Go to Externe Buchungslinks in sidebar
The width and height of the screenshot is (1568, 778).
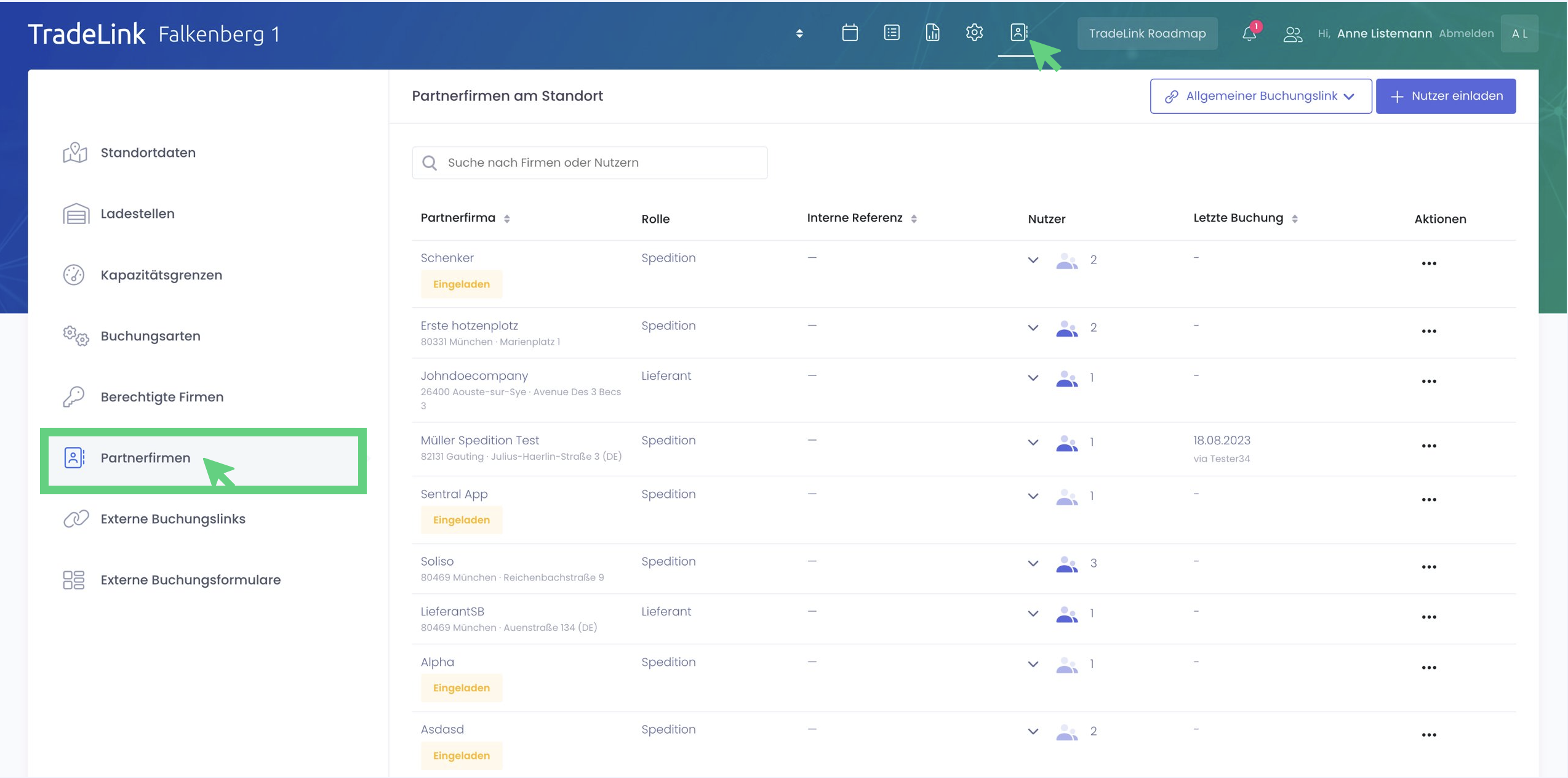point(172,519)
